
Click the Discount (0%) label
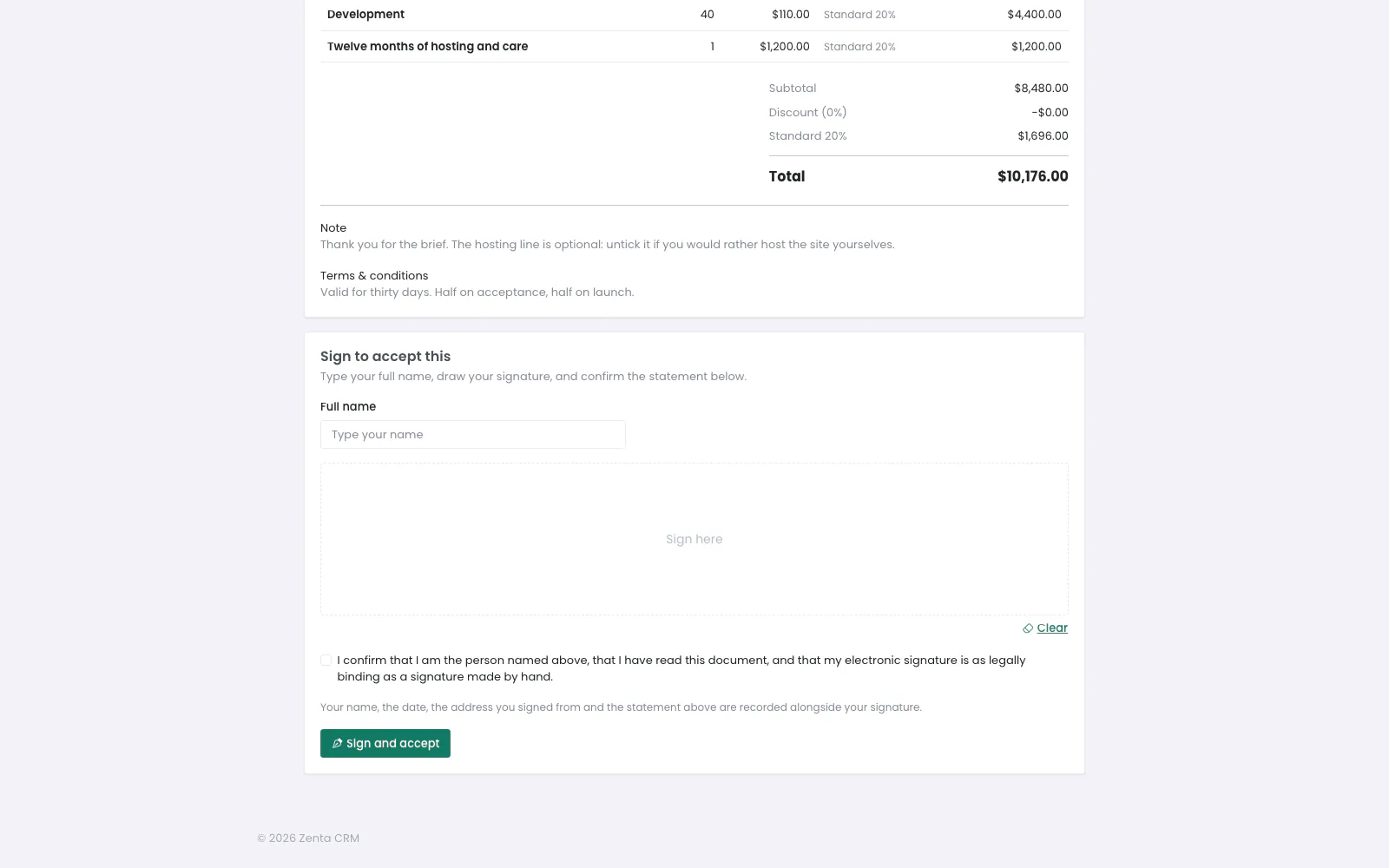807,113
